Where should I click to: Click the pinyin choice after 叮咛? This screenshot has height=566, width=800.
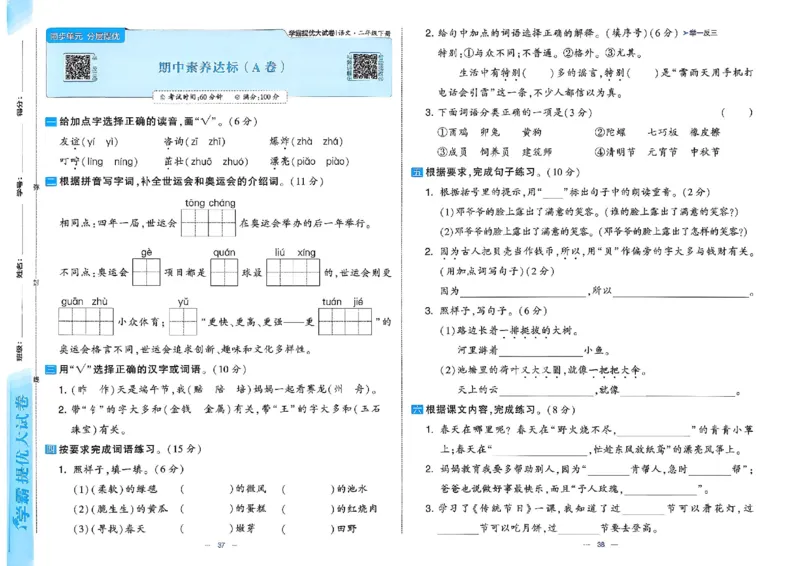[x=110, y=162]
